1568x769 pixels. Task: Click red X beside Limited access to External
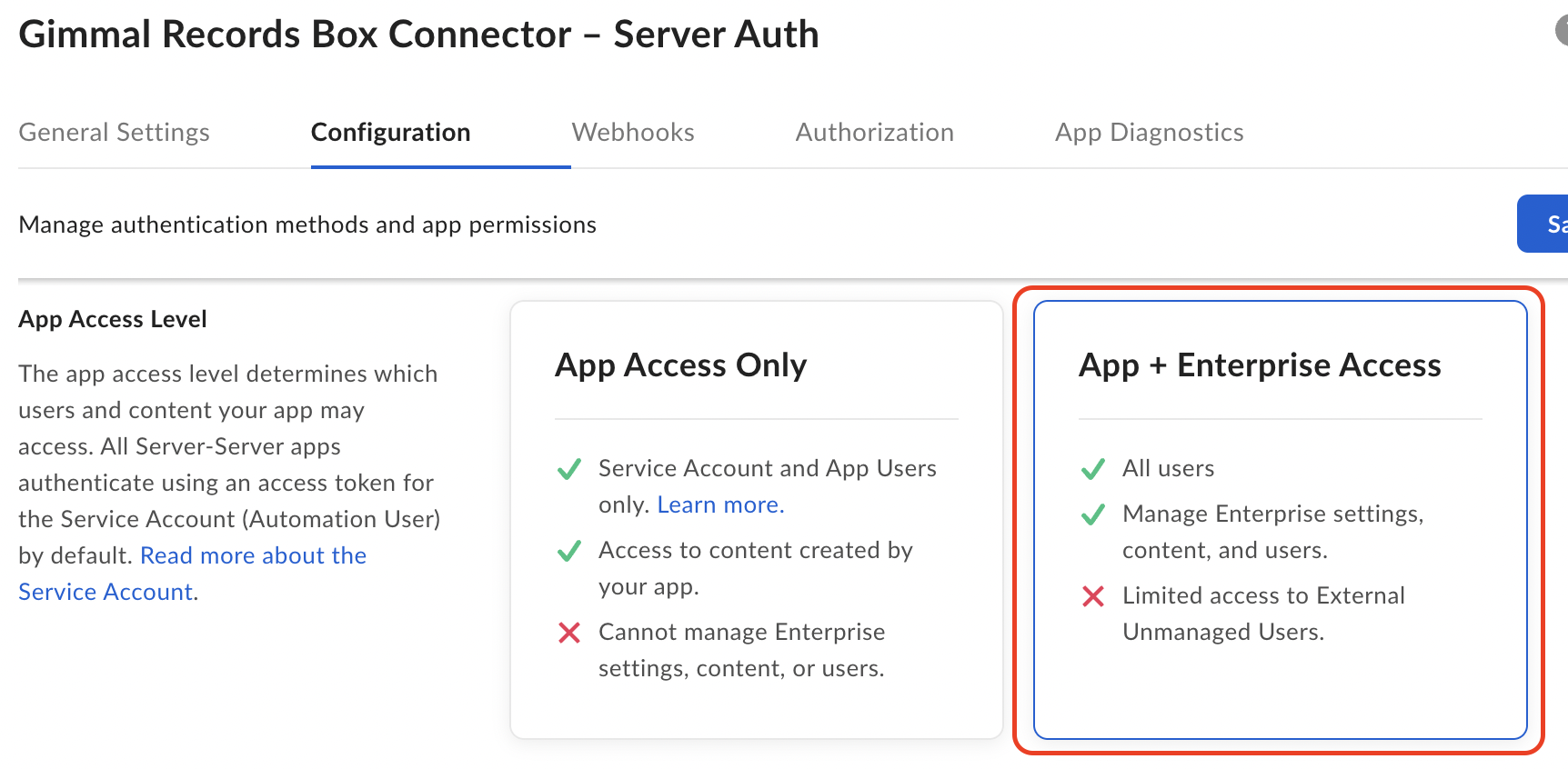1093,596
